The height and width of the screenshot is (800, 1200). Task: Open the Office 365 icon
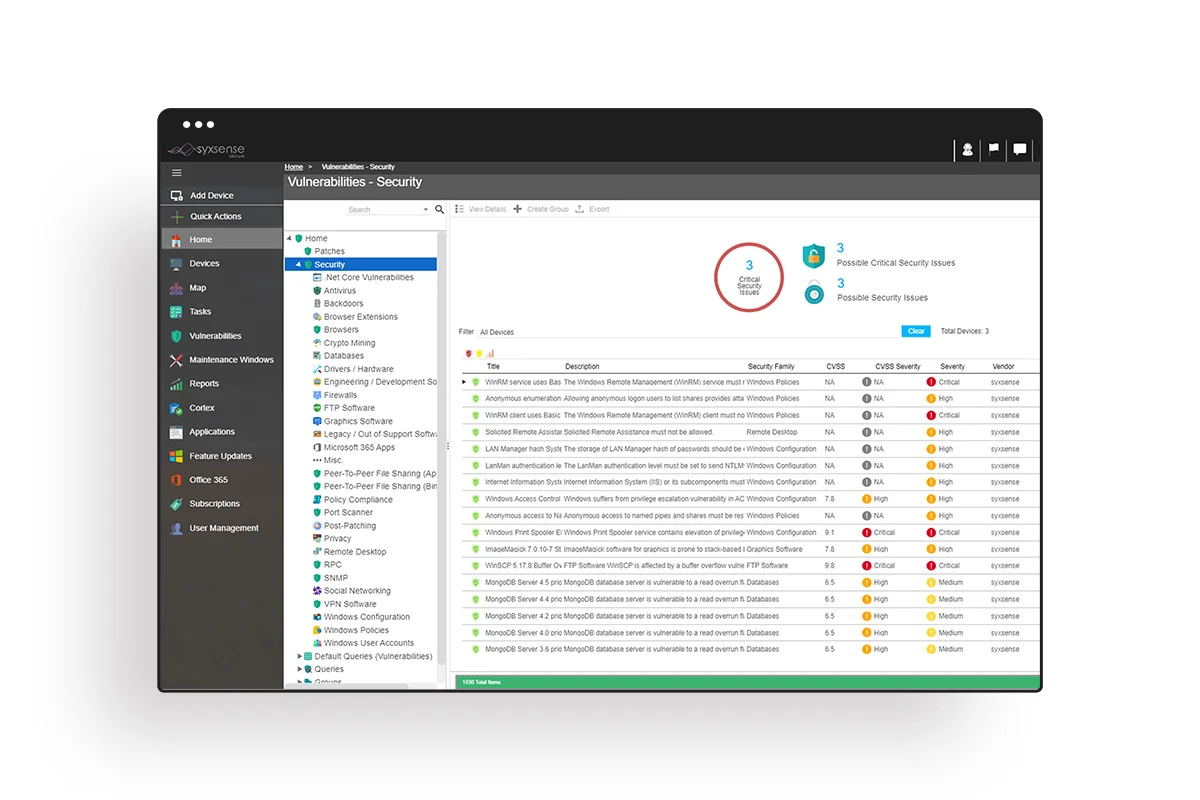(x=177, y=480)
